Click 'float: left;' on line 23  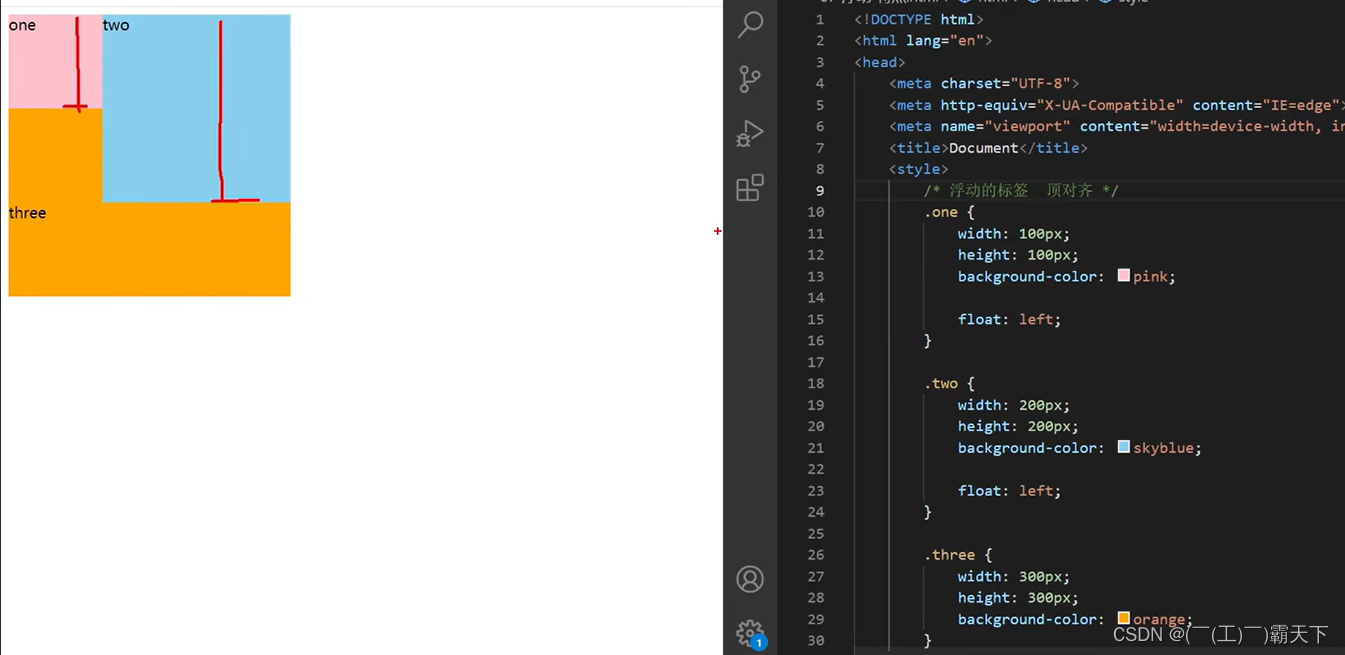click(1009, 490)
